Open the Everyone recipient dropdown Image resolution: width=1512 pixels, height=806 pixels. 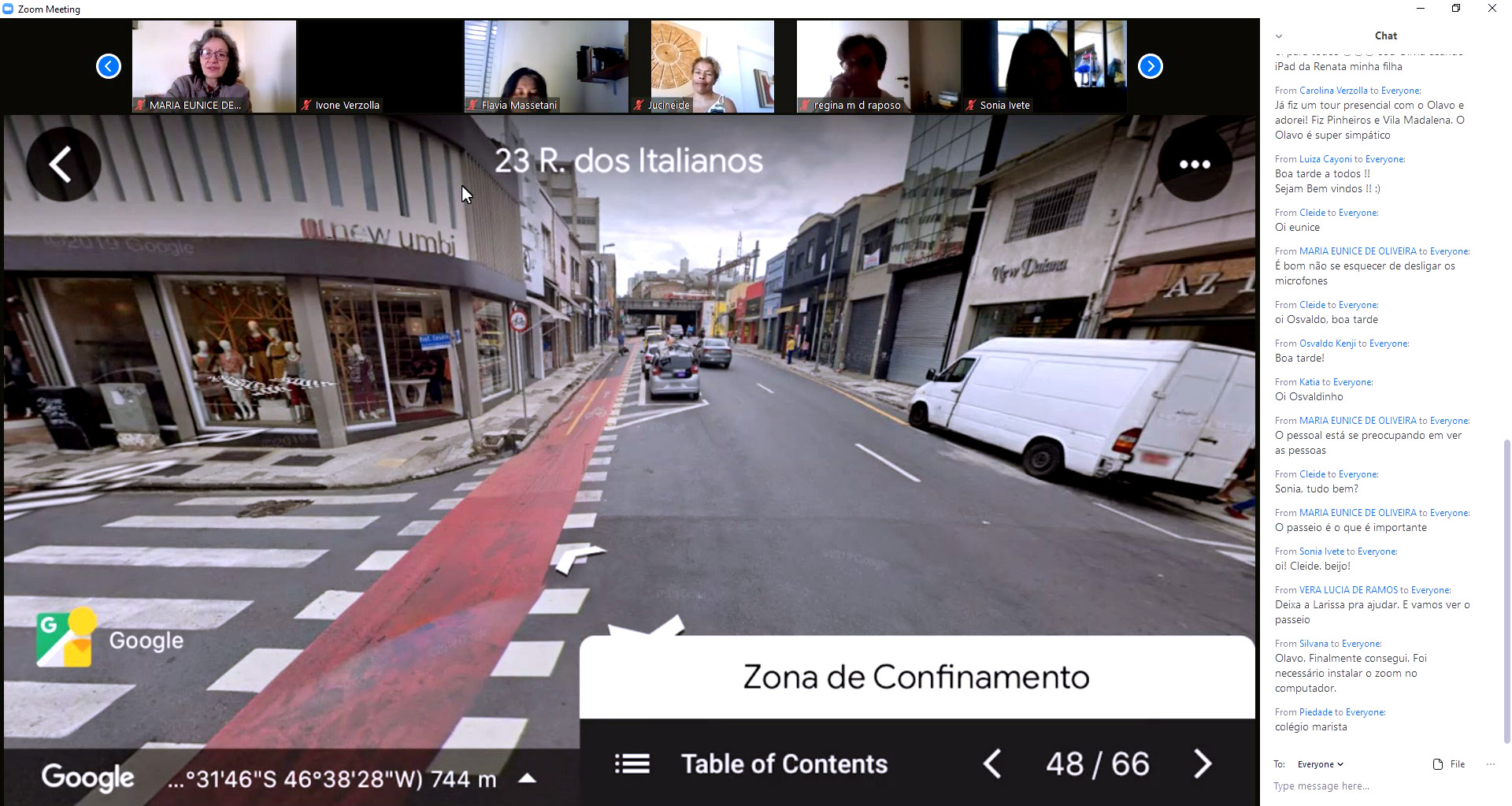coord(1320,764)
